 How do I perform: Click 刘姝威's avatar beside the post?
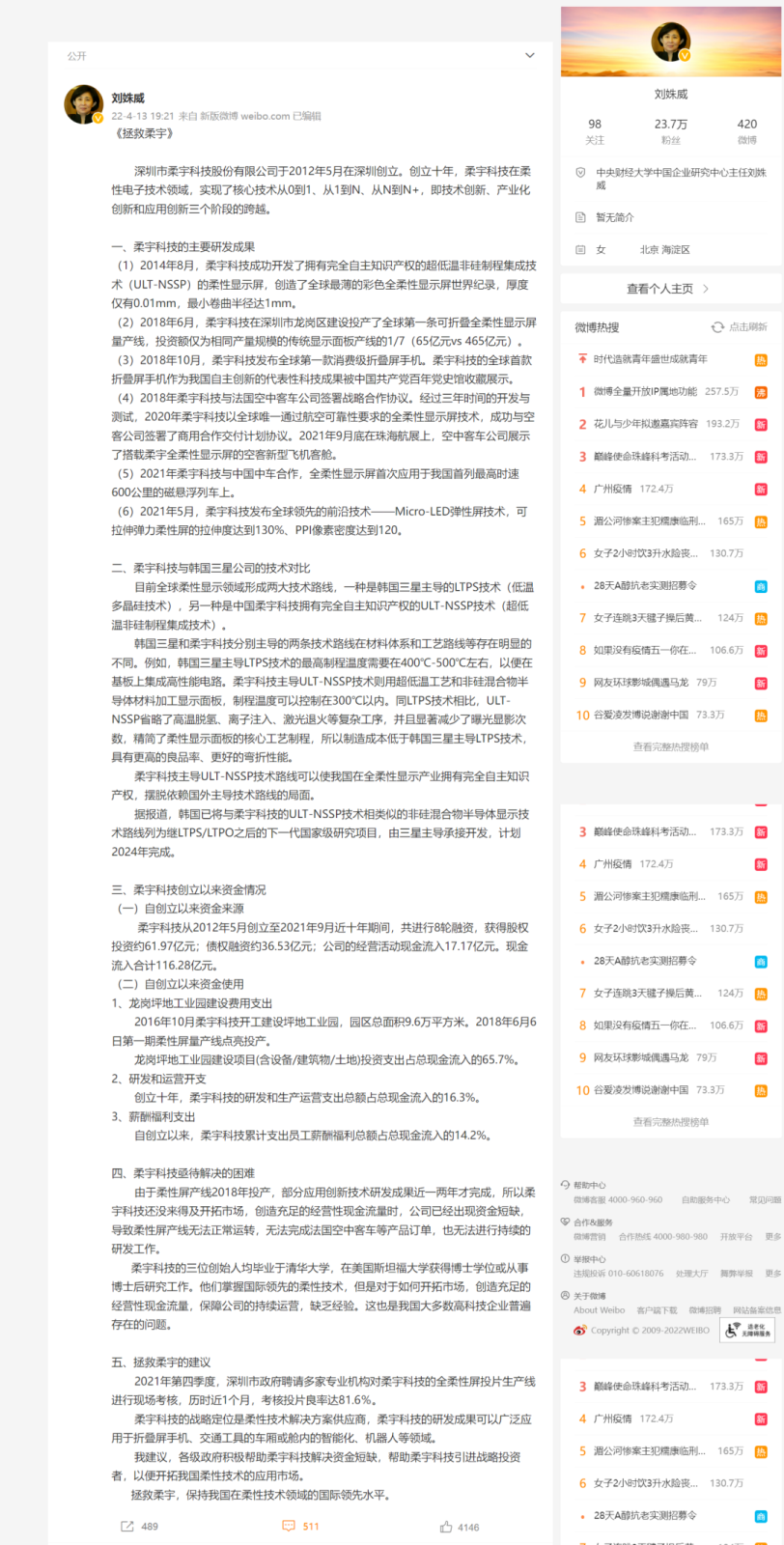point(84,104)
